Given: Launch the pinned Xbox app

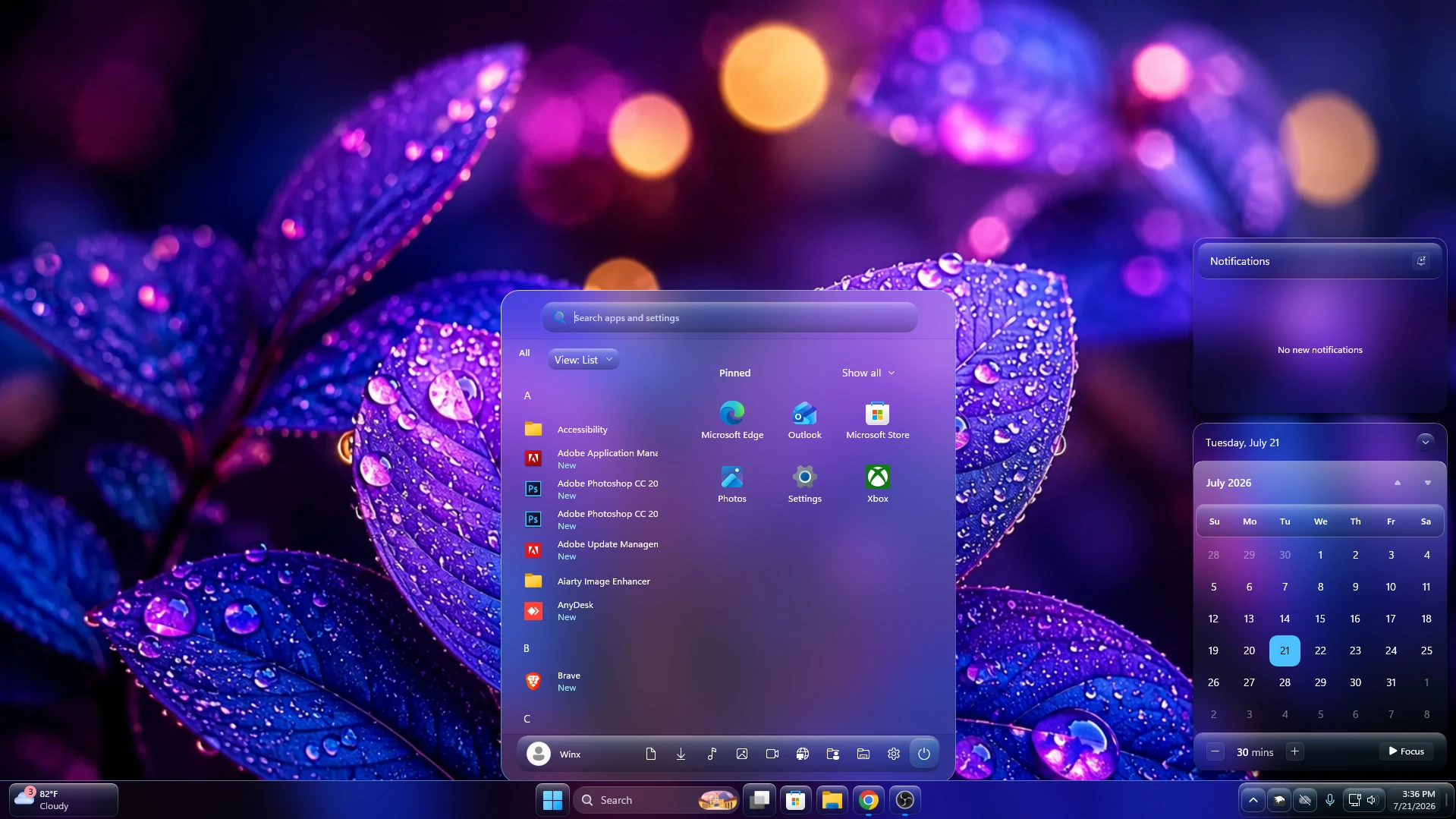Looking at the screenshot, I should pyautogui.click(x=877, y=484).
